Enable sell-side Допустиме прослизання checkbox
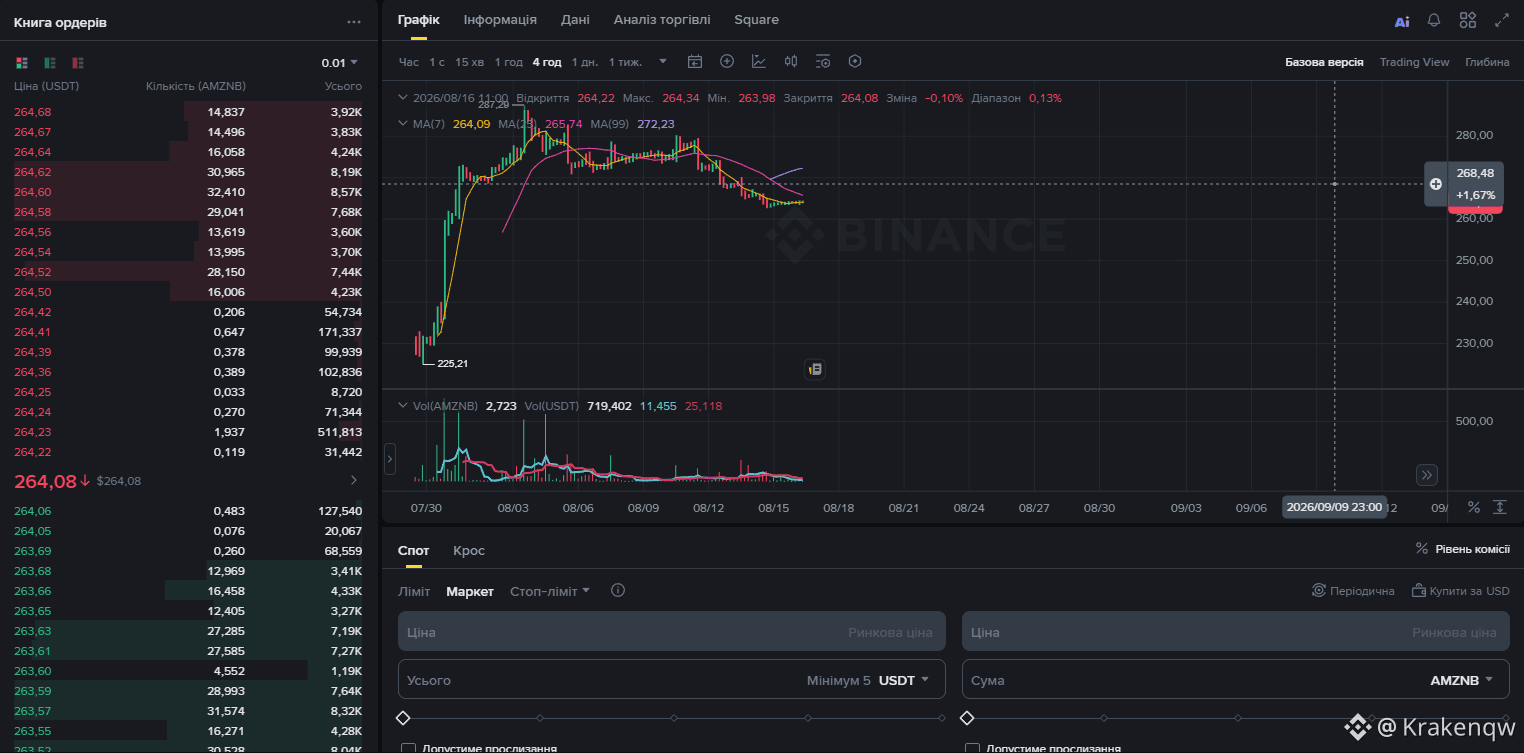Screen dimensions: 1524x753 [x=972, y=748]
